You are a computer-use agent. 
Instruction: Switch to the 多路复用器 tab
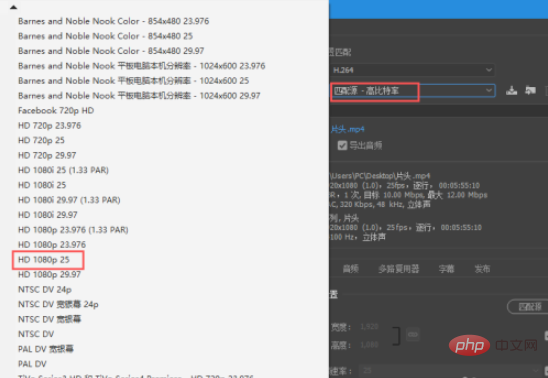click(x=399, y=269)
